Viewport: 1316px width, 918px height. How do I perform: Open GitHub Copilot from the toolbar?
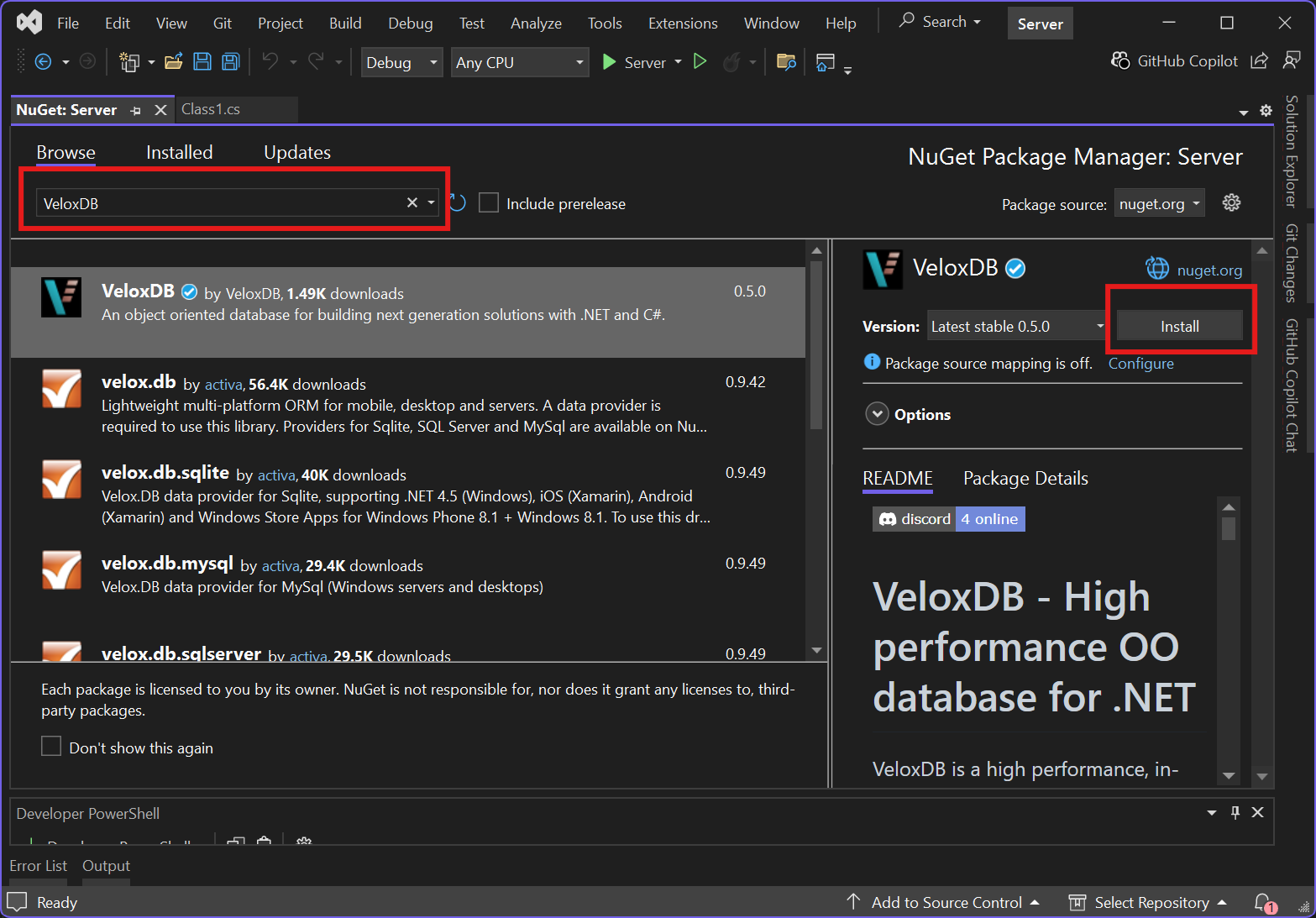click(x=1174, y=61)
